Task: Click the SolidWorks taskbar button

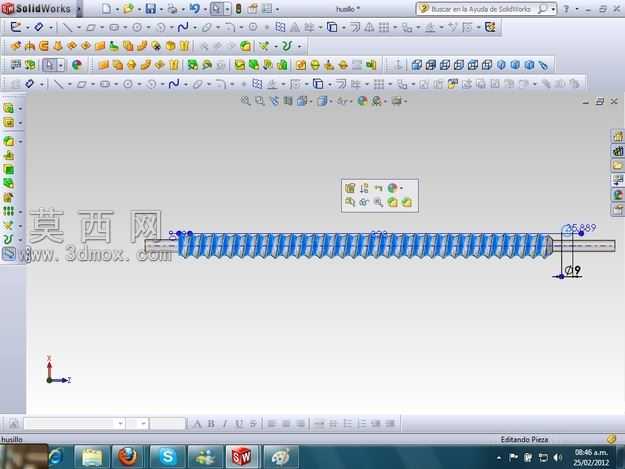Action: tap(242, 457)
